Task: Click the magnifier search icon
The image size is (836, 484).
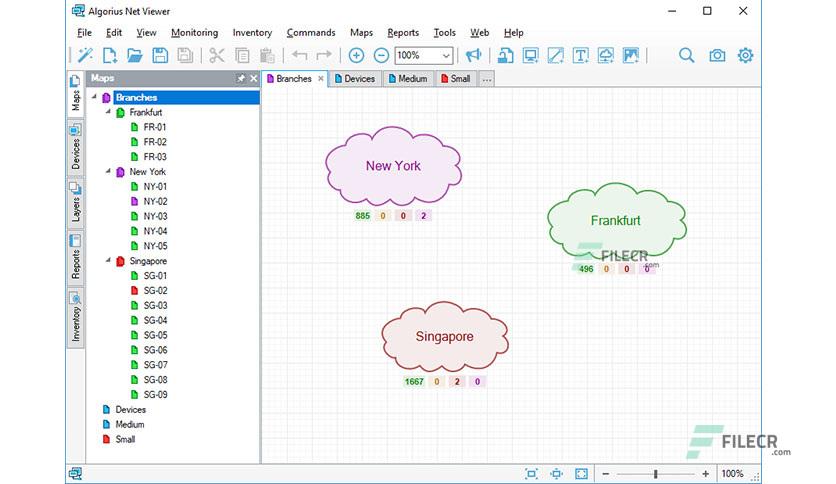Action: tap(687, 55)
